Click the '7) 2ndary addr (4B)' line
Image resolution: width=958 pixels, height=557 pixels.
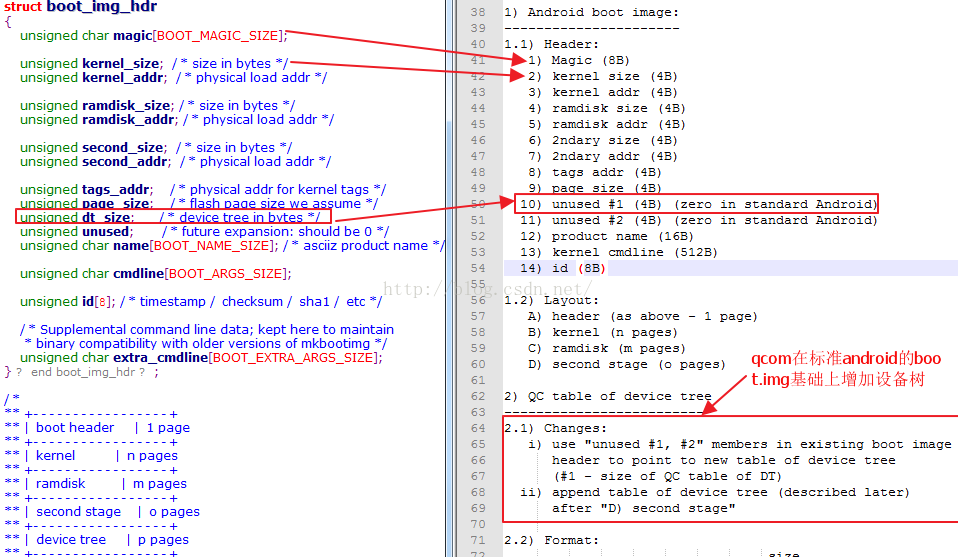click(x=603, y=156)
